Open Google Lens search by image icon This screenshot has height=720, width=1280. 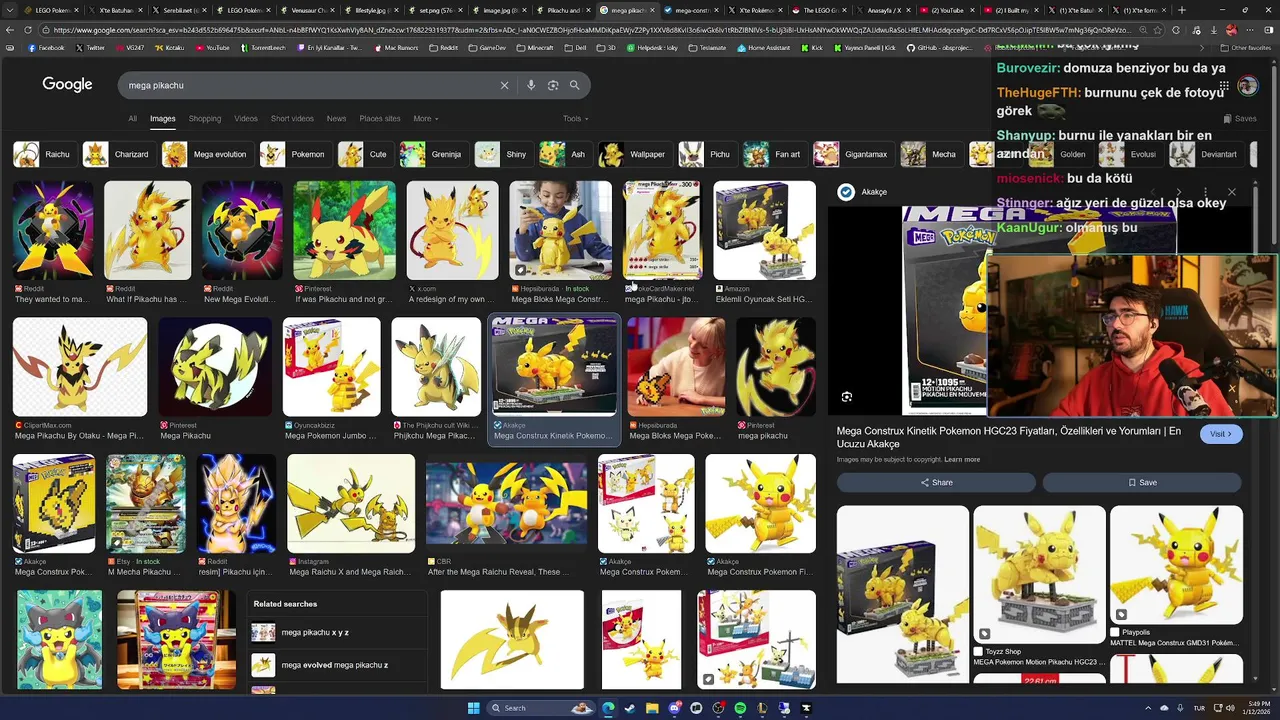point(553,85)
